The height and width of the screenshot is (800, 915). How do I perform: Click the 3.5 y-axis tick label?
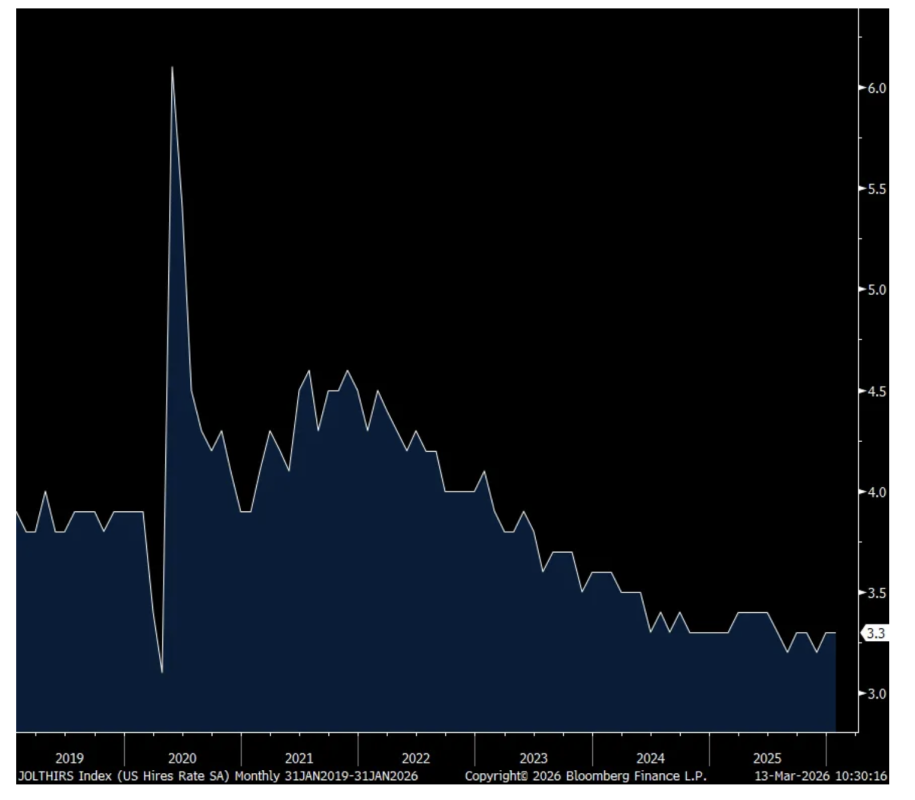point(876,593)
